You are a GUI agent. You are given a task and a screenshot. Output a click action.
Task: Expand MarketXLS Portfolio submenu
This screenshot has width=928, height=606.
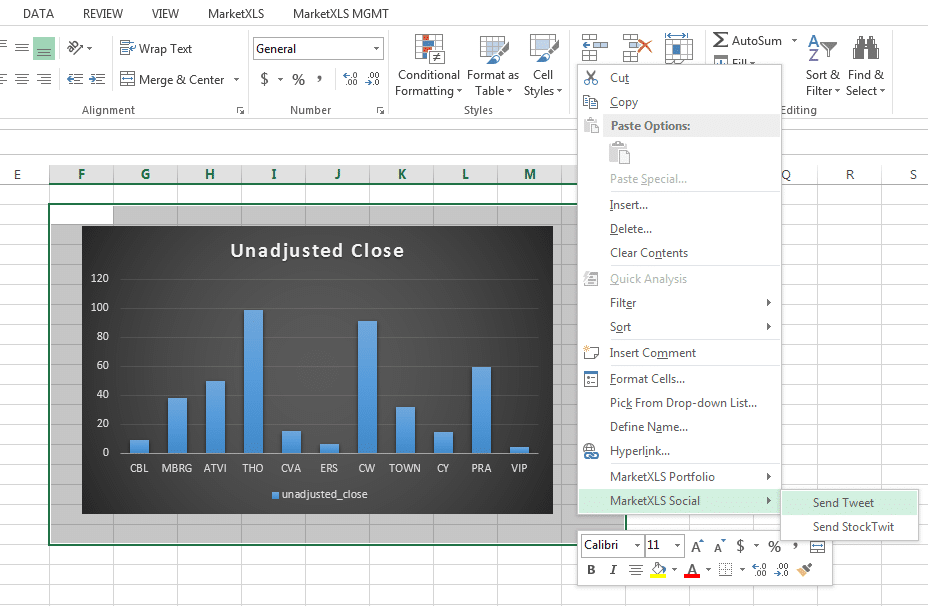[679, 476]
